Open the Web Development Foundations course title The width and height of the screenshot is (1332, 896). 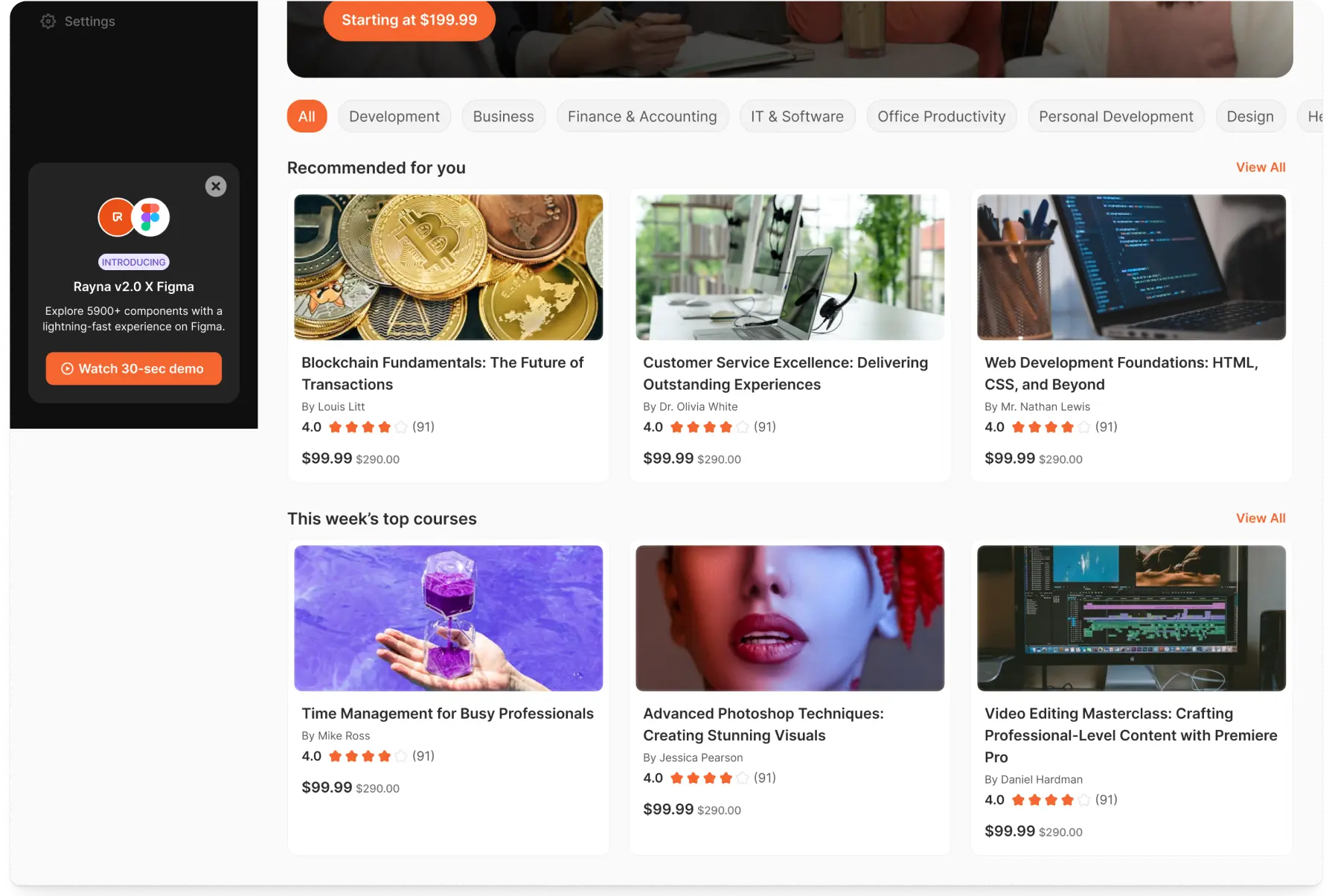pyautogui.click(x=1121, y=374)
